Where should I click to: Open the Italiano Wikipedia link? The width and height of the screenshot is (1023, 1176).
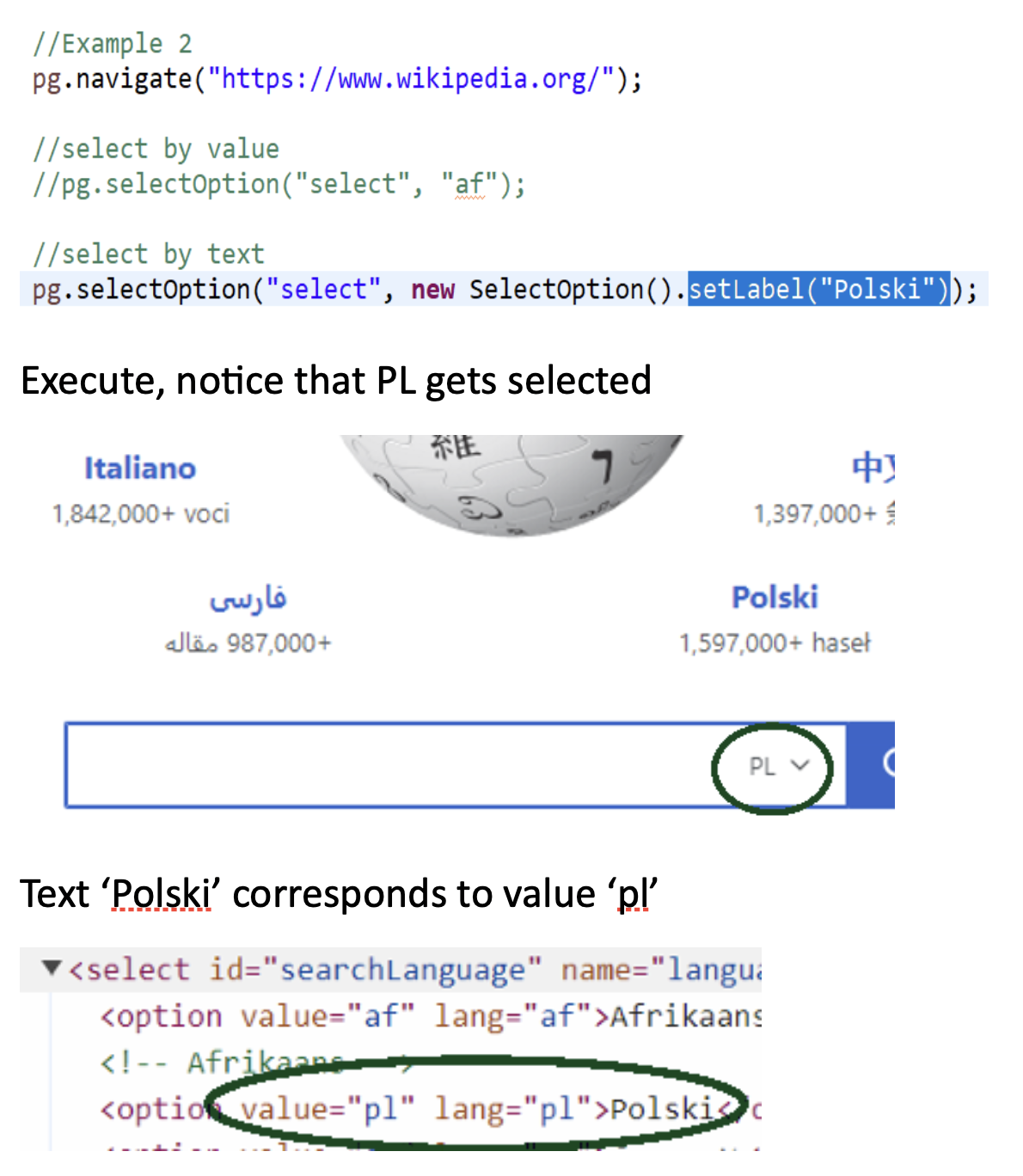click(140, 468)
